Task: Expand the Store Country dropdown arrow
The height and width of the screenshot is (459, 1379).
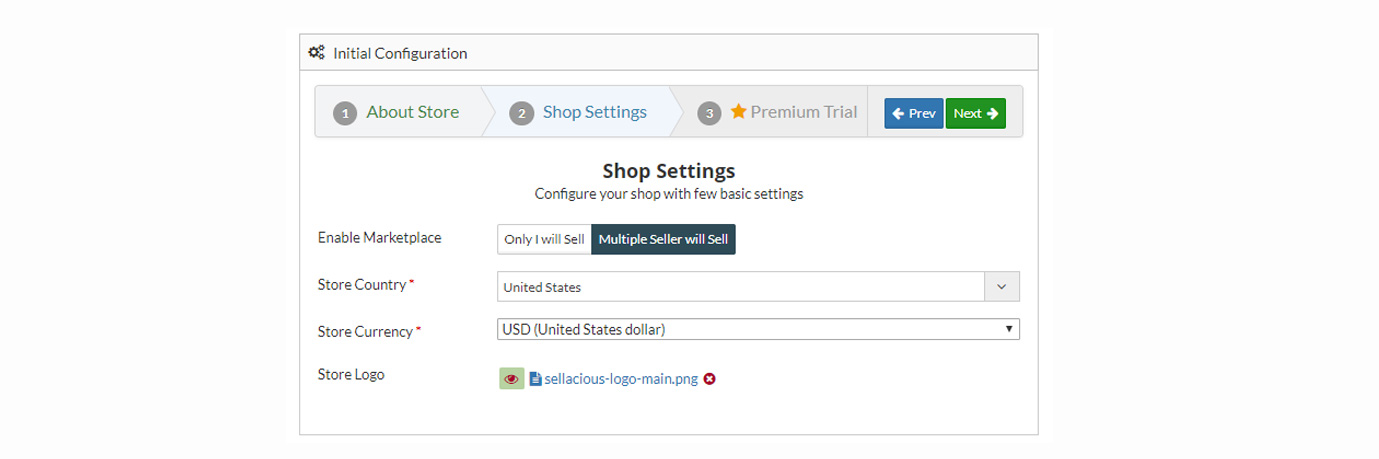Action: point(1002,287)
